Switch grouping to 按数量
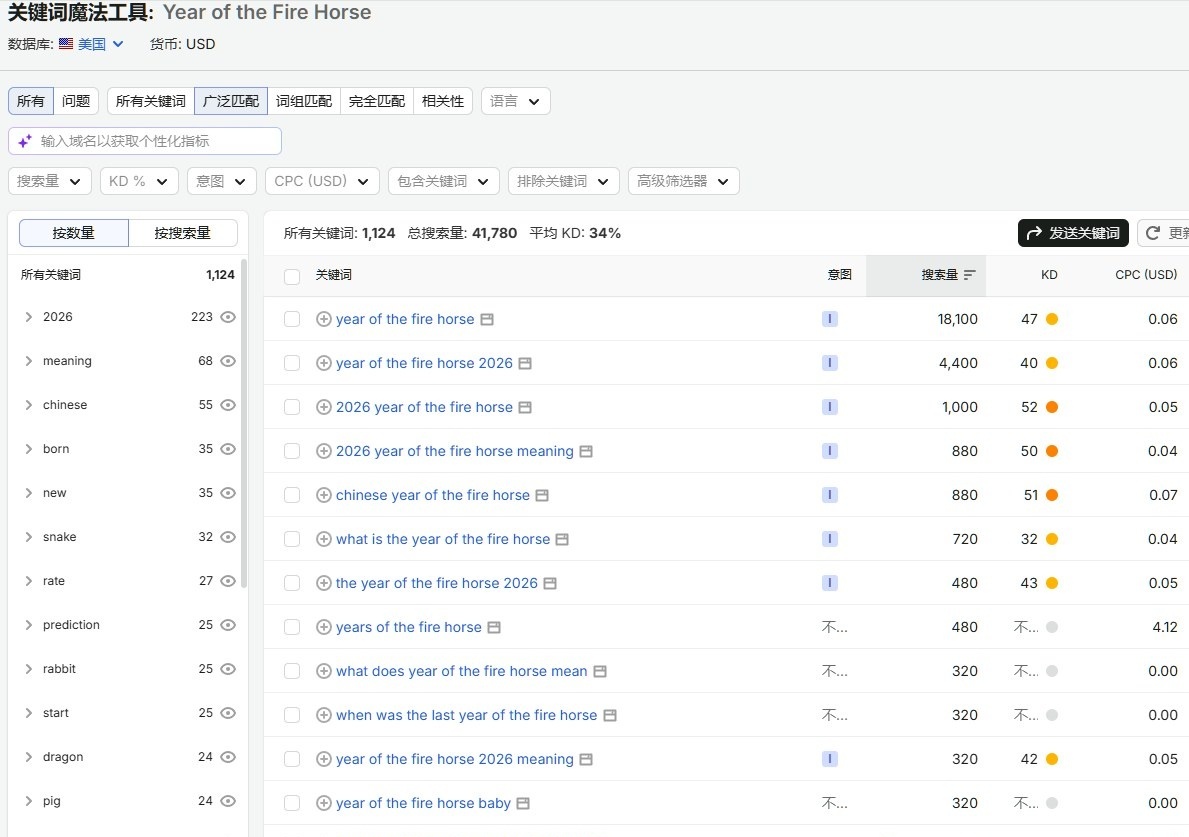This screenshot has width=1189, height=837. (x=74, y=233)
